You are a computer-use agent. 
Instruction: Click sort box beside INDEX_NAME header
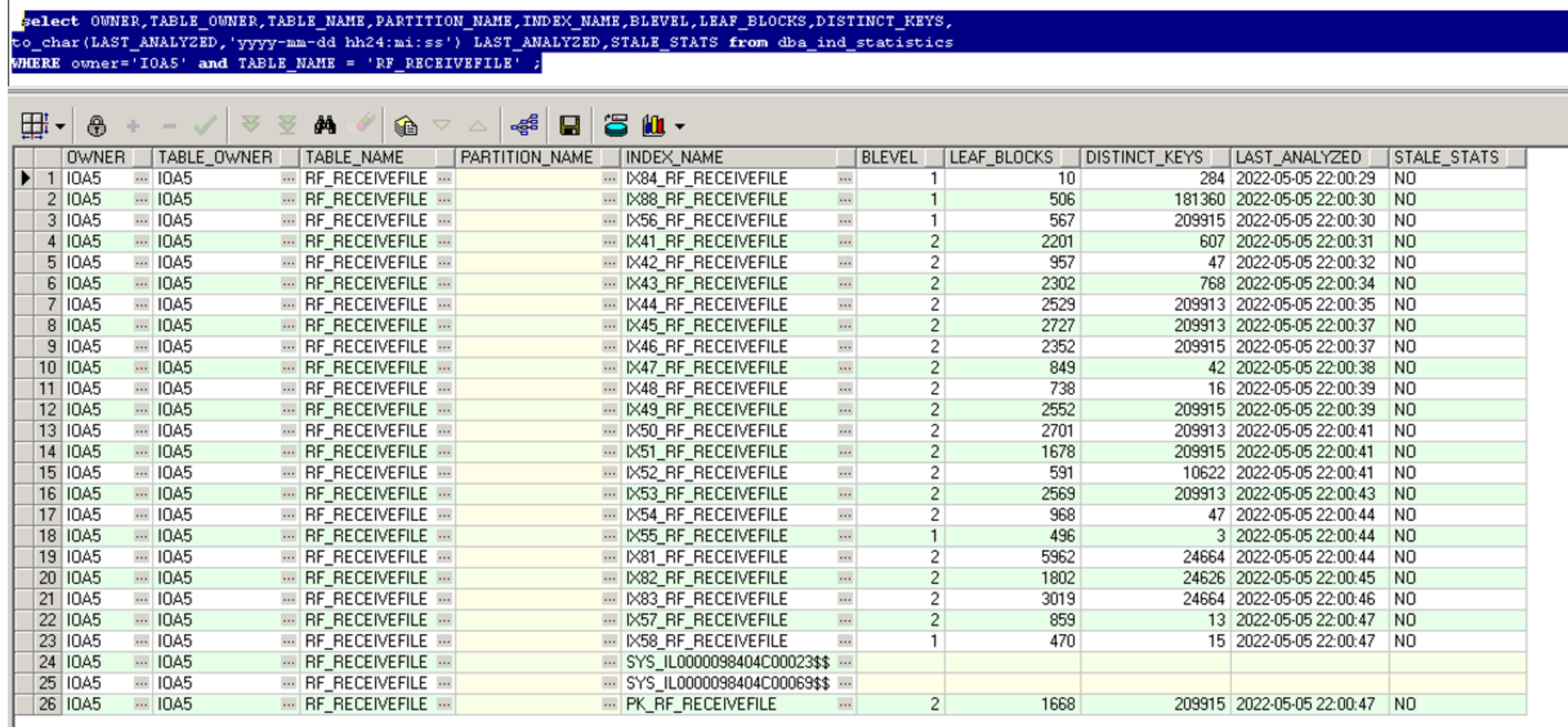point(845,157)
